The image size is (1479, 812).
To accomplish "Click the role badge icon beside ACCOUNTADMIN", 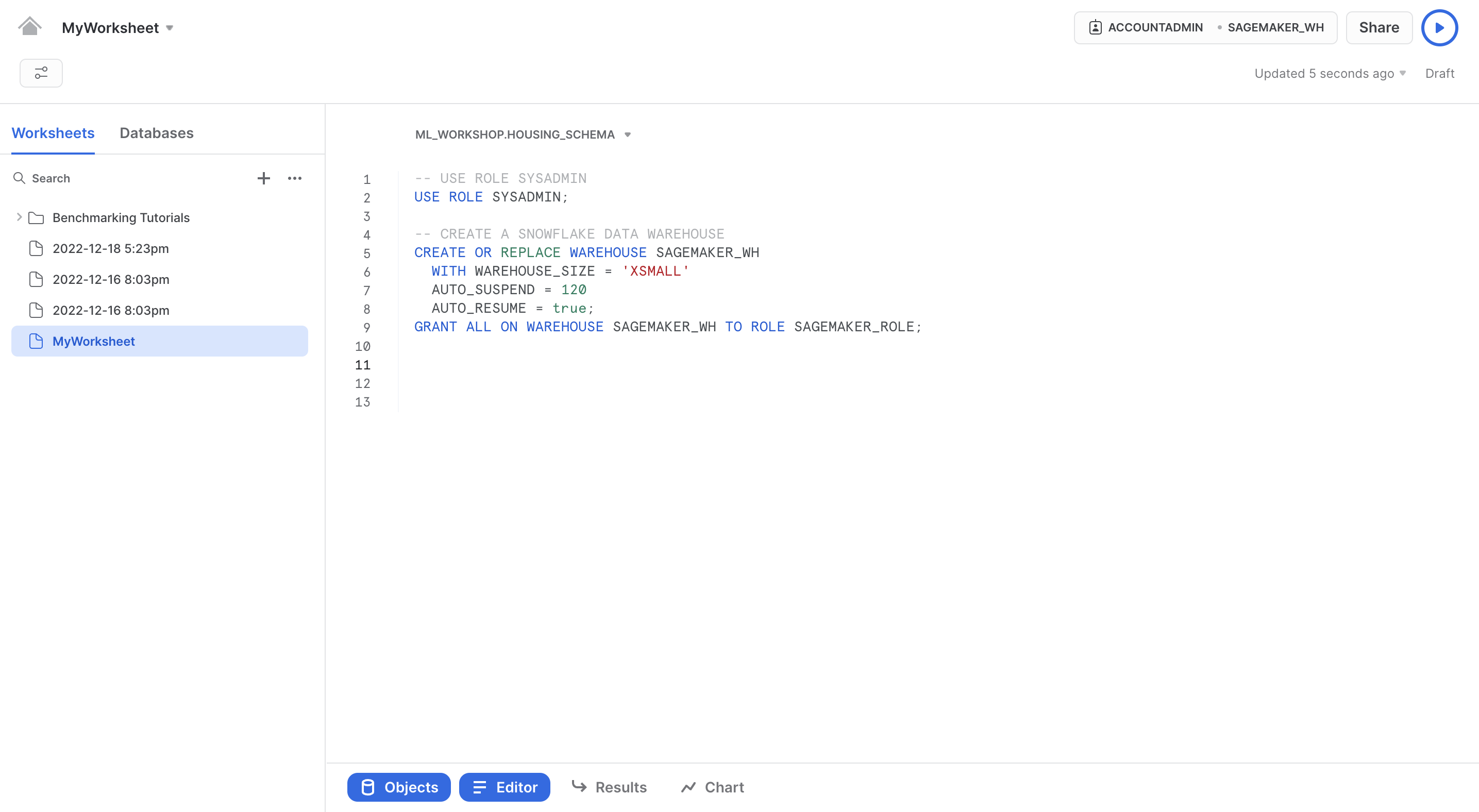I will pos(1095,27).
